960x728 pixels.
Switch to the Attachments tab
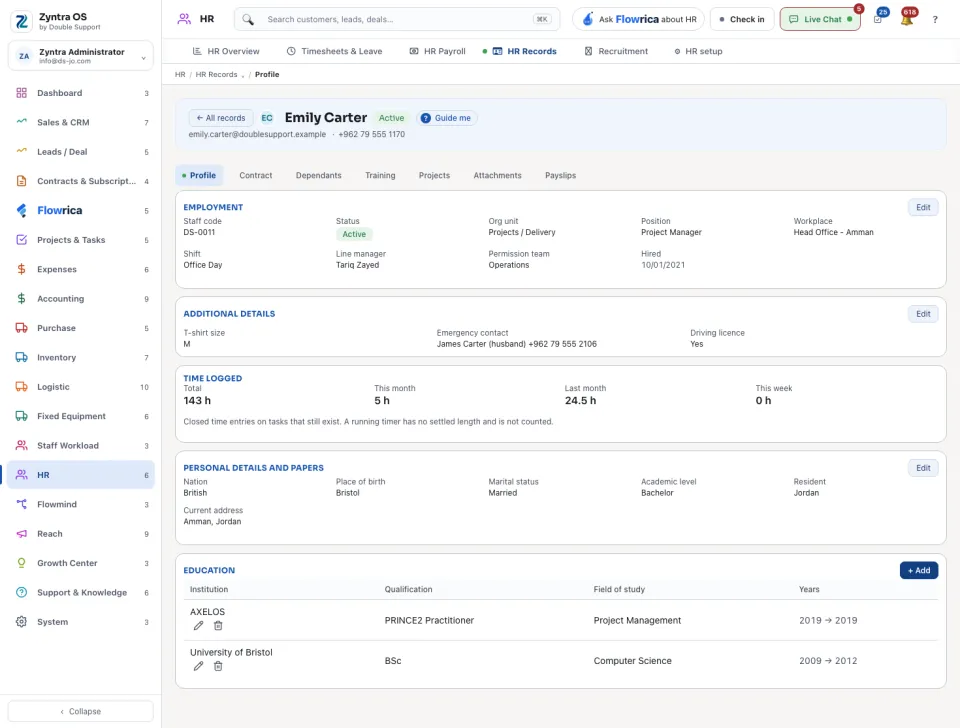(x=497, y=175)
